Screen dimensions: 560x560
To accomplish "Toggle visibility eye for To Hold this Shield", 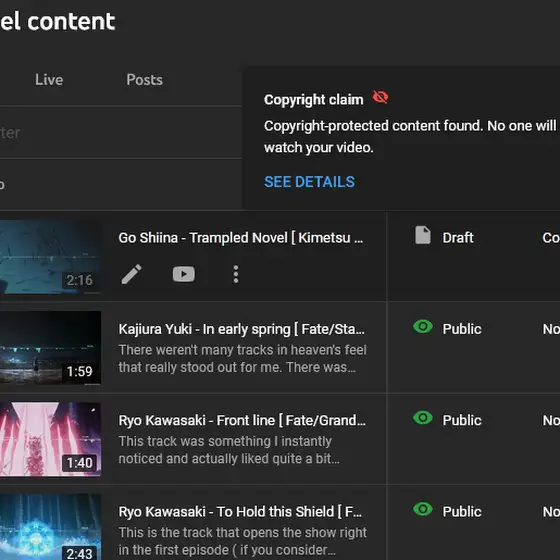I will (423, 509).
